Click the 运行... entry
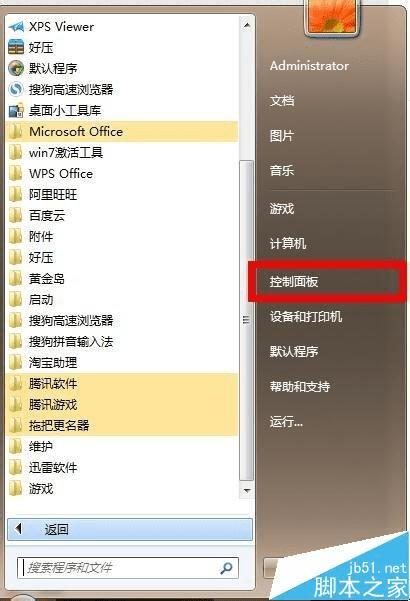410x601 pixels. click(x=286, y=422)
